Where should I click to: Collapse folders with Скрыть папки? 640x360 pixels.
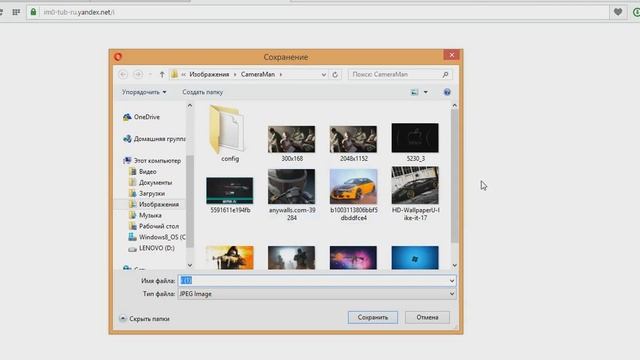coord(144,319)
